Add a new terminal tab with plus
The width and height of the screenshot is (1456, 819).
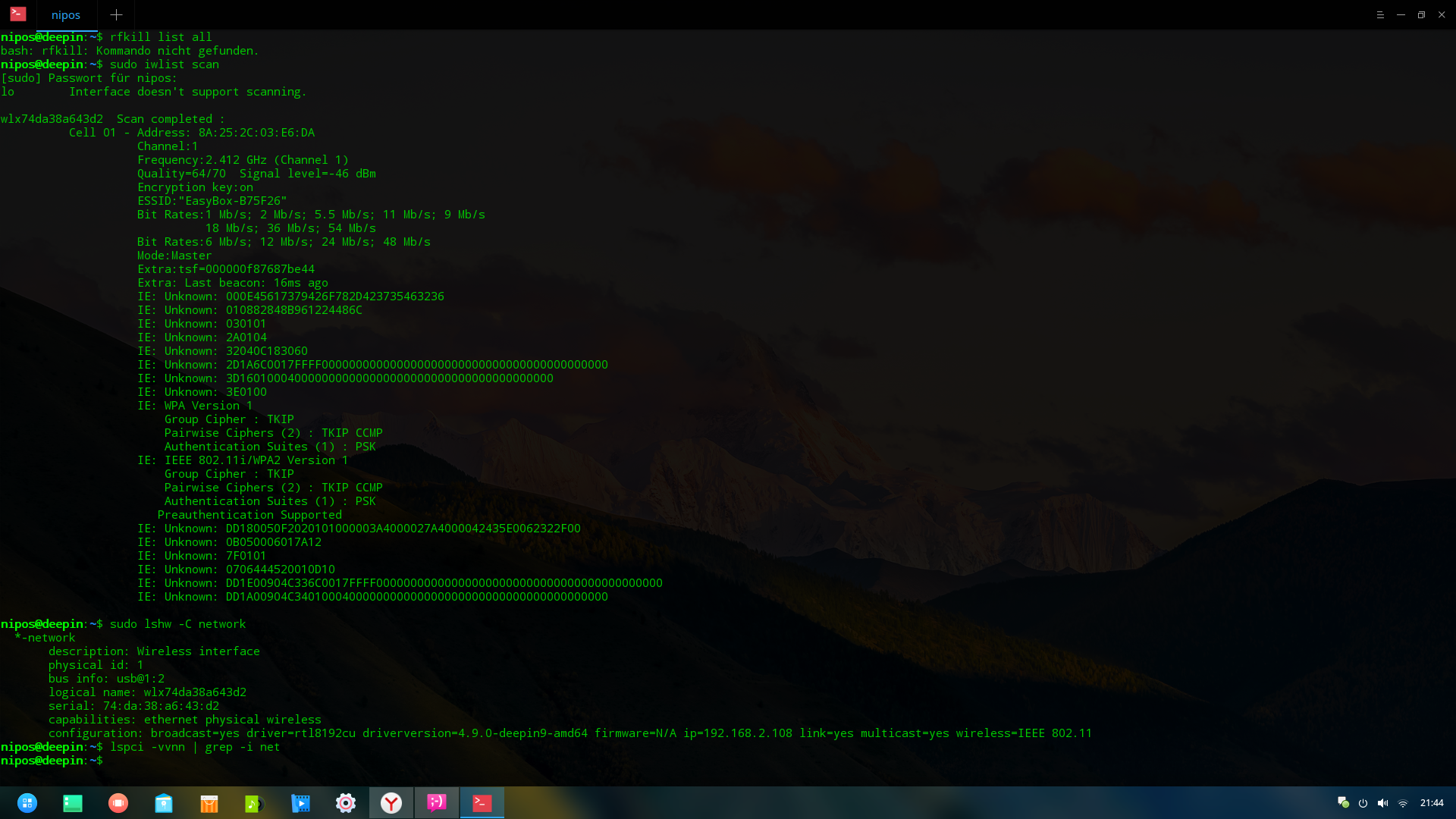pyautogui.click(x=116, y=14)
